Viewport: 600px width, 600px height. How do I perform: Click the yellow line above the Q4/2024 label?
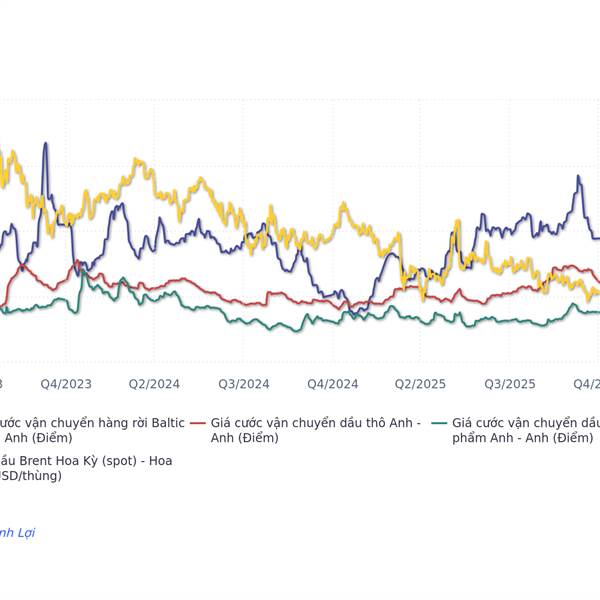tap(333, 228)
